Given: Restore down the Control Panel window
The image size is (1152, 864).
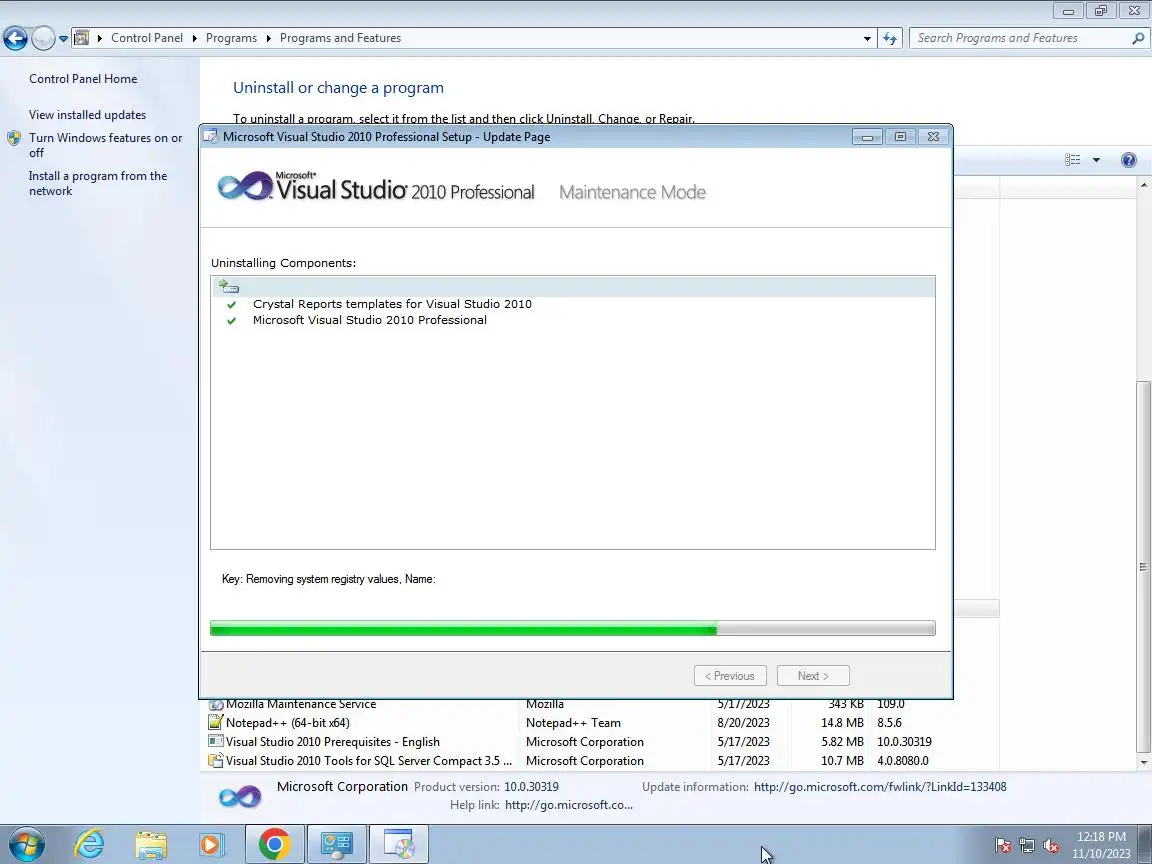Looking at the screenshot, I should [x=1101, y=10].
